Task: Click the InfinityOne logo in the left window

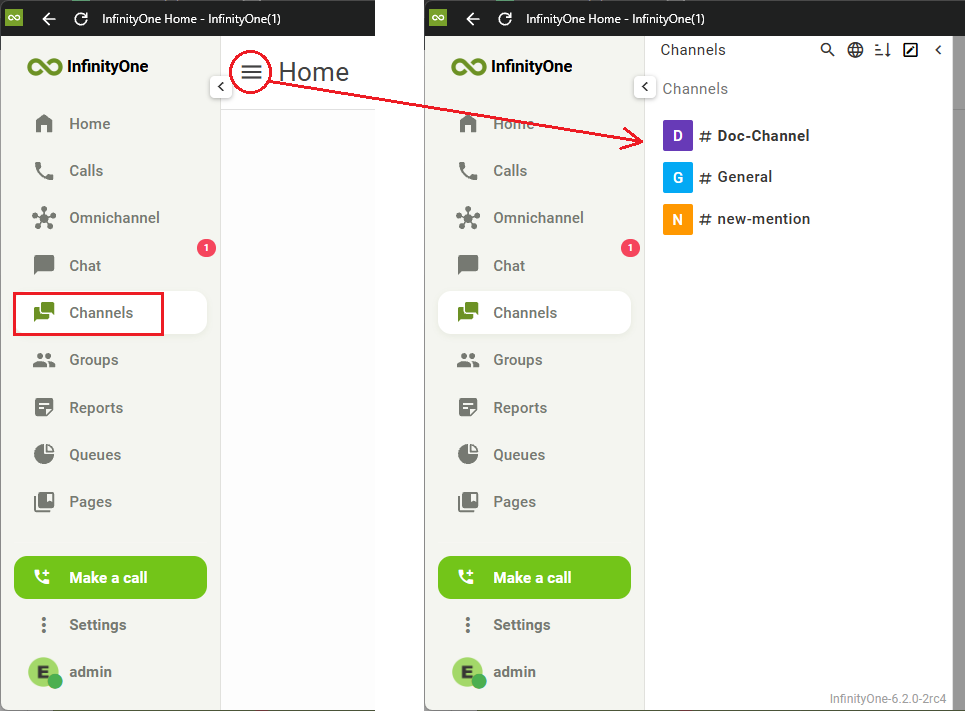Action: coord(88,66)
